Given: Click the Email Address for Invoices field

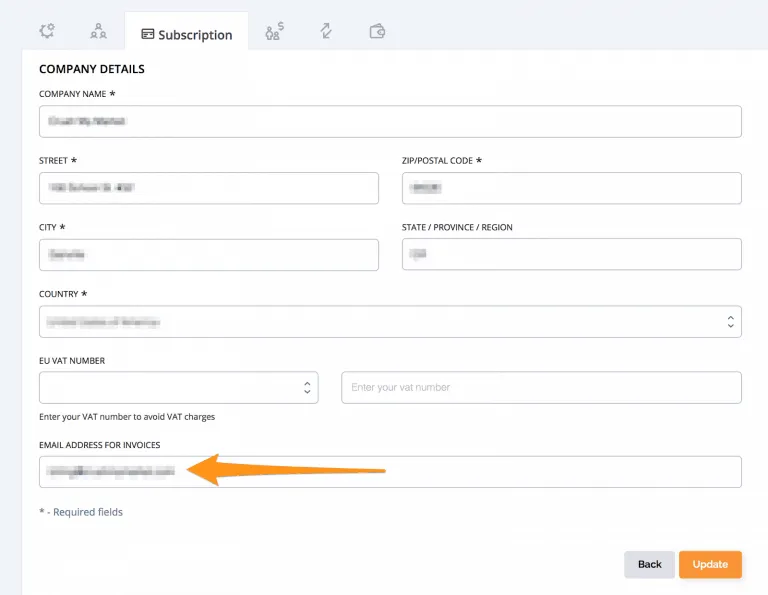Looking at the screenshot, I should [x=390, y=472].
